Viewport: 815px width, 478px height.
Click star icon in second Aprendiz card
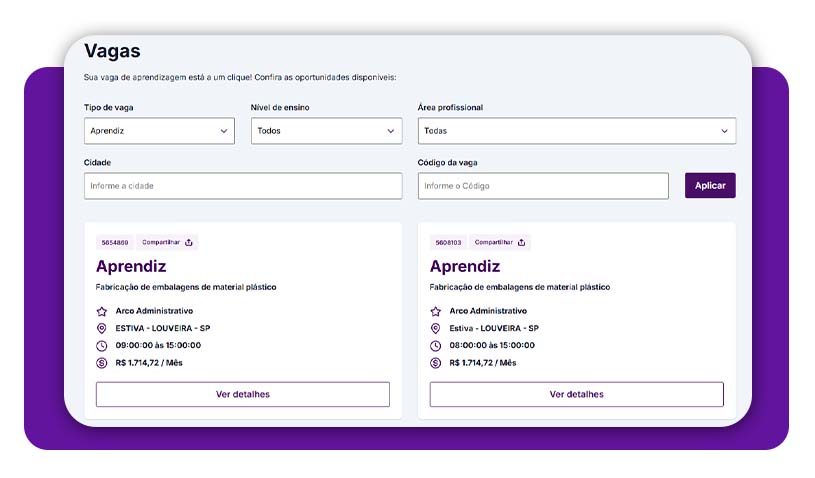click(436, 311)
